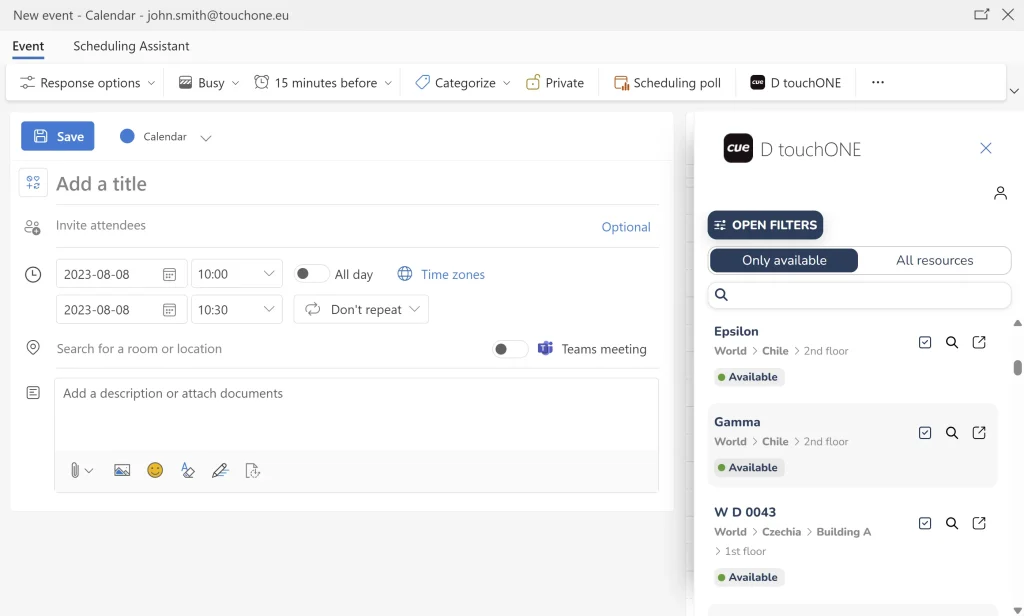Check the select box for W D 0043

(x=925, y=523)
